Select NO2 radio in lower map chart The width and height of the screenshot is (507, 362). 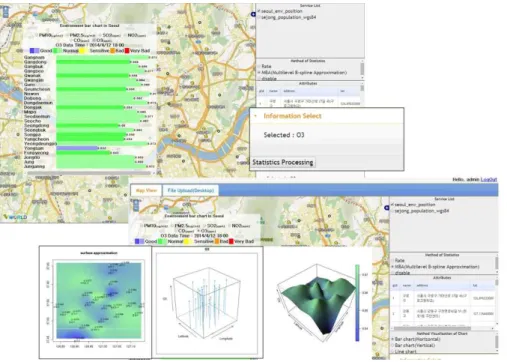tap(230, 226)
